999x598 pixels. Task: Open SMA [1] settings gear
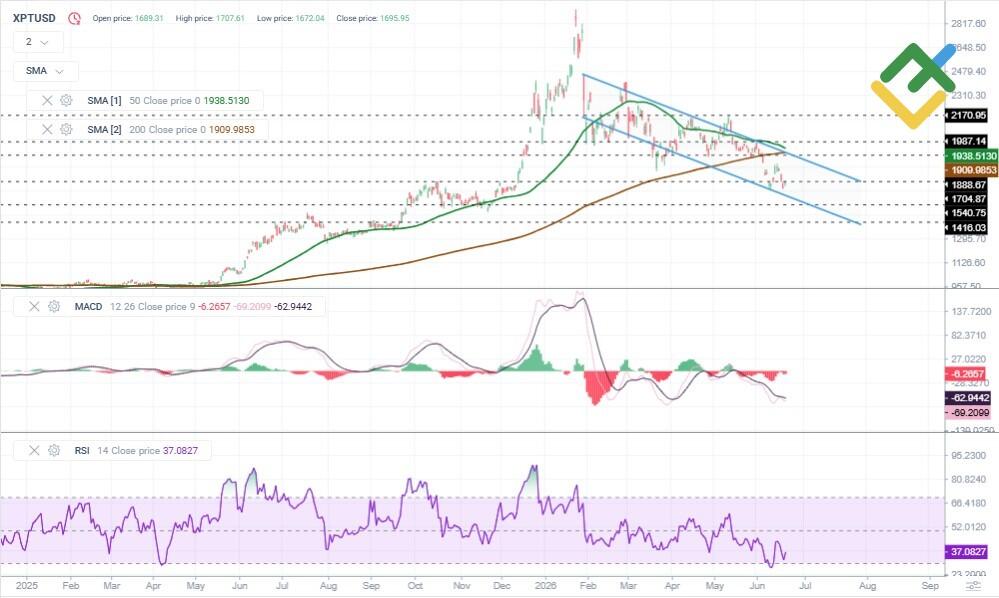tap(66, 100)
